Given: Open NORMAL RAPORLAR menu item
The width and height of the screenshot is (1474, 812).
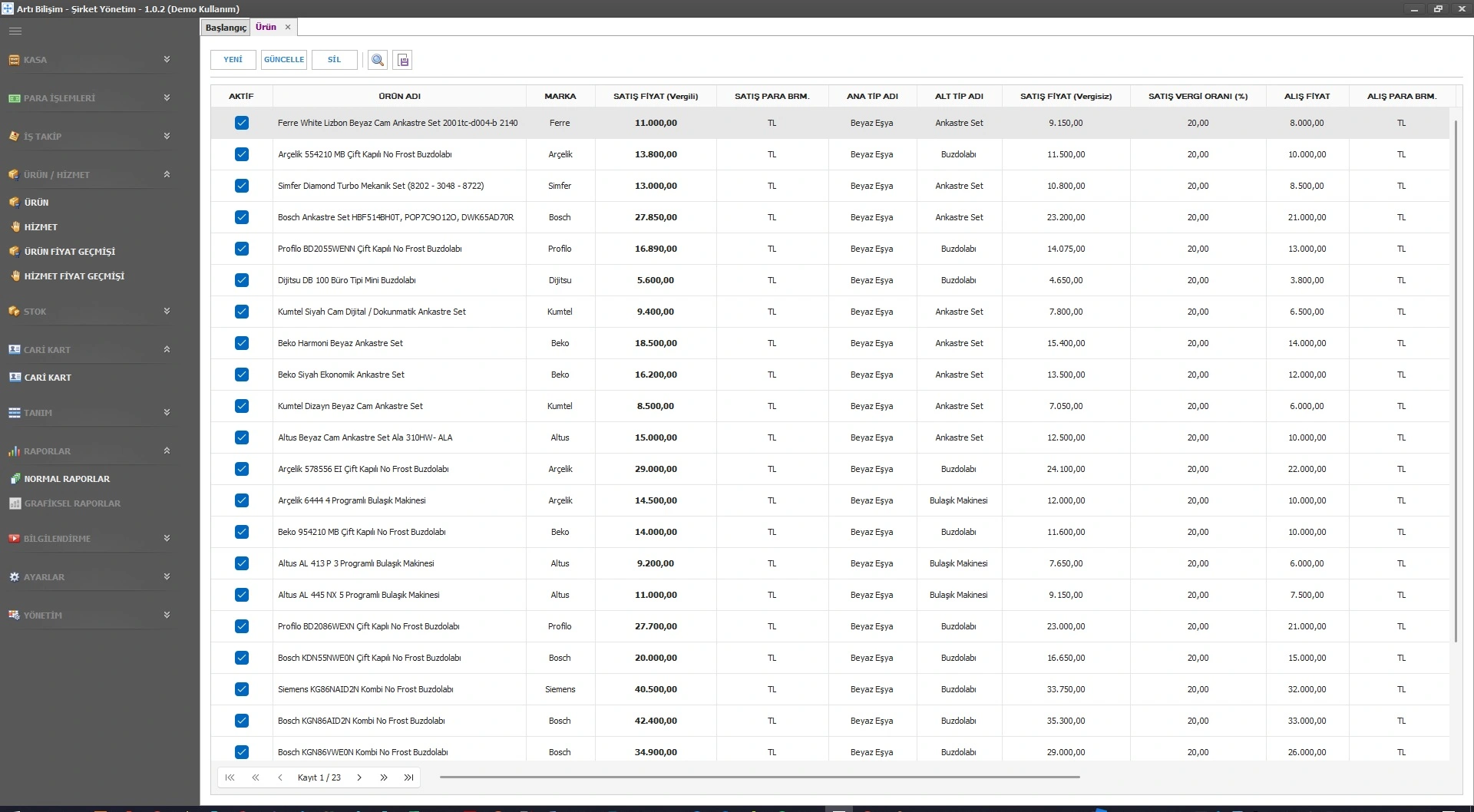Looking at the screenshot, I should (67, 479).
